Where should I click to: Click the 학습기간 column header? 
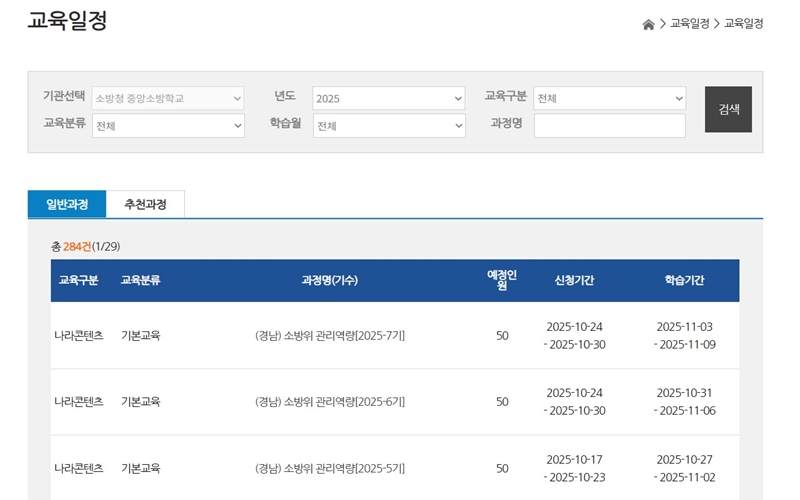pos(684,280)
